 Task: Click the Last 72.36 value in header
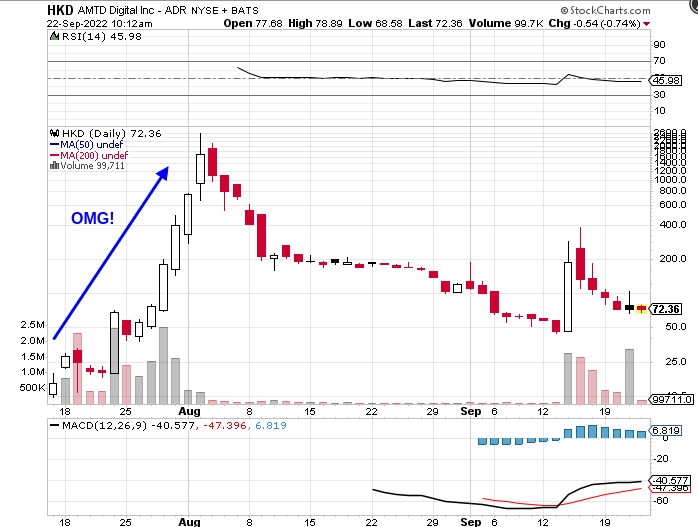click(x=435, y=24)
